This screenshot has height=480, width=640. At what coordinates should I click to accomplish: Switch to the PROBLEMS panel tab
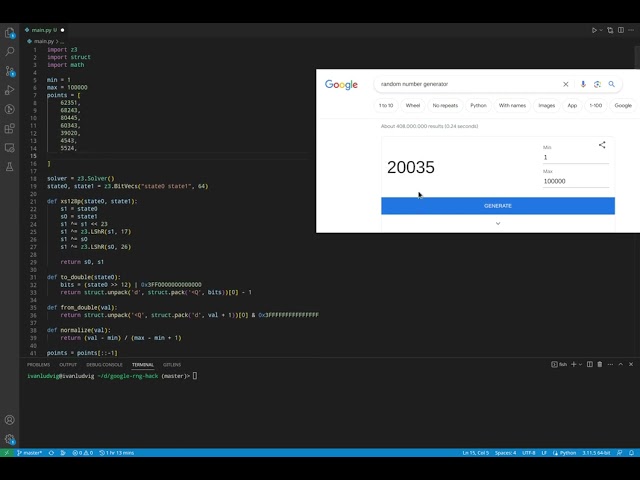point(38,364)
